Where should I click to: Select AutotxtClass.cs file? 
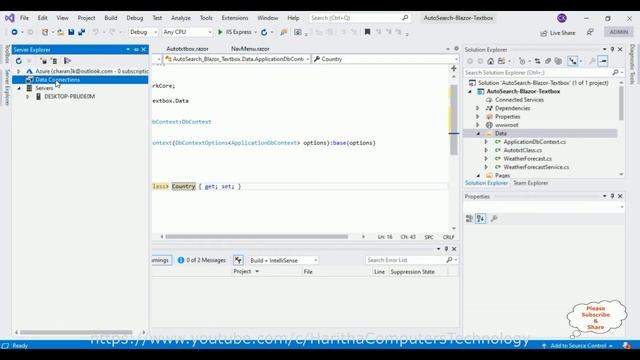click(x=522, y=150)
